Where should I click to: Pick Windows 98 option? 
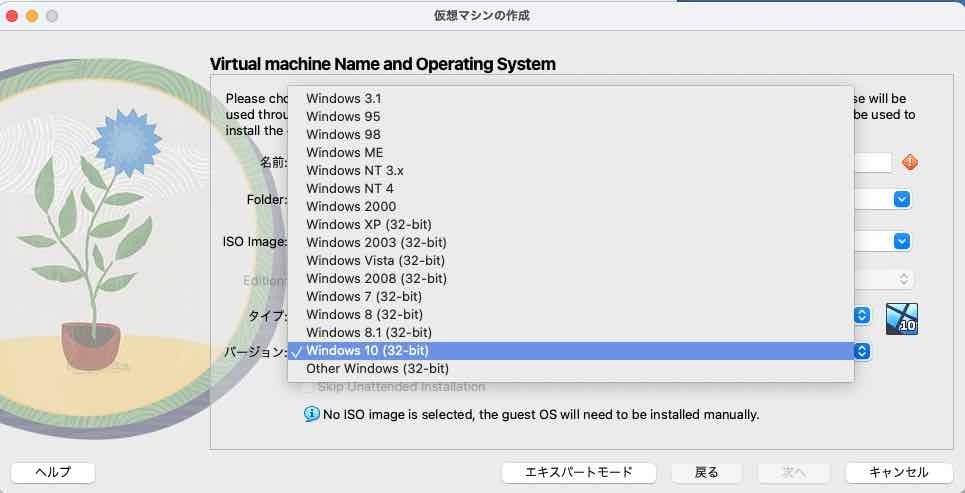tap(571, 134)
